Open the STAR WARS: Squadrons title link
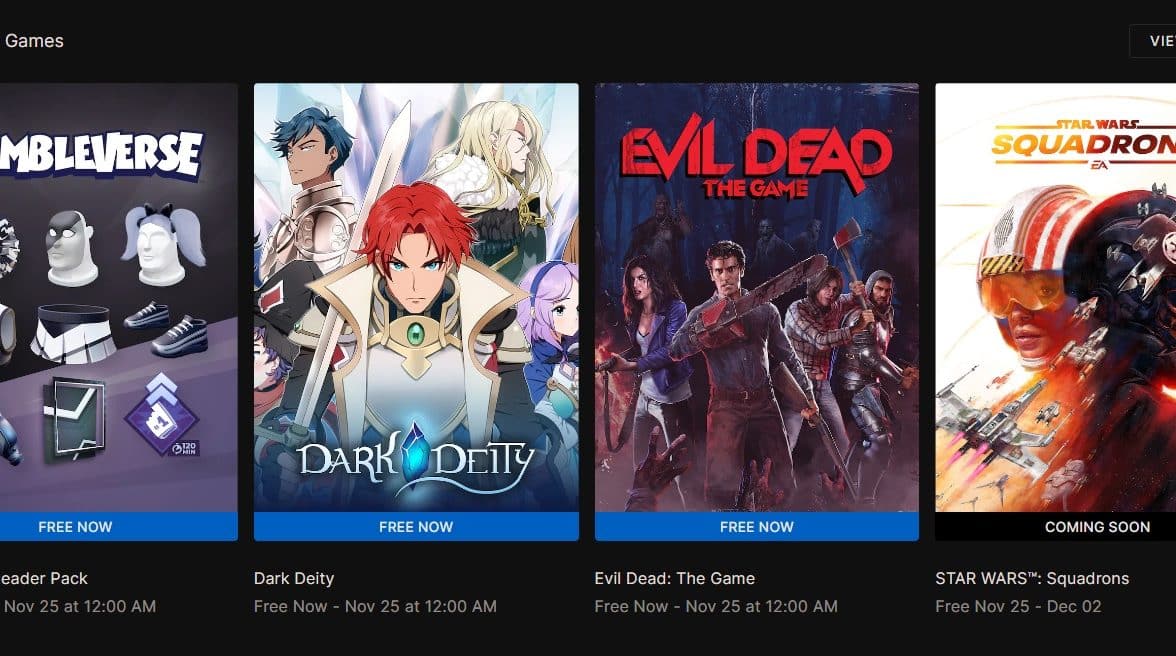The width and height of the screenshot is (1176, 656). (x=1032, y=578)
